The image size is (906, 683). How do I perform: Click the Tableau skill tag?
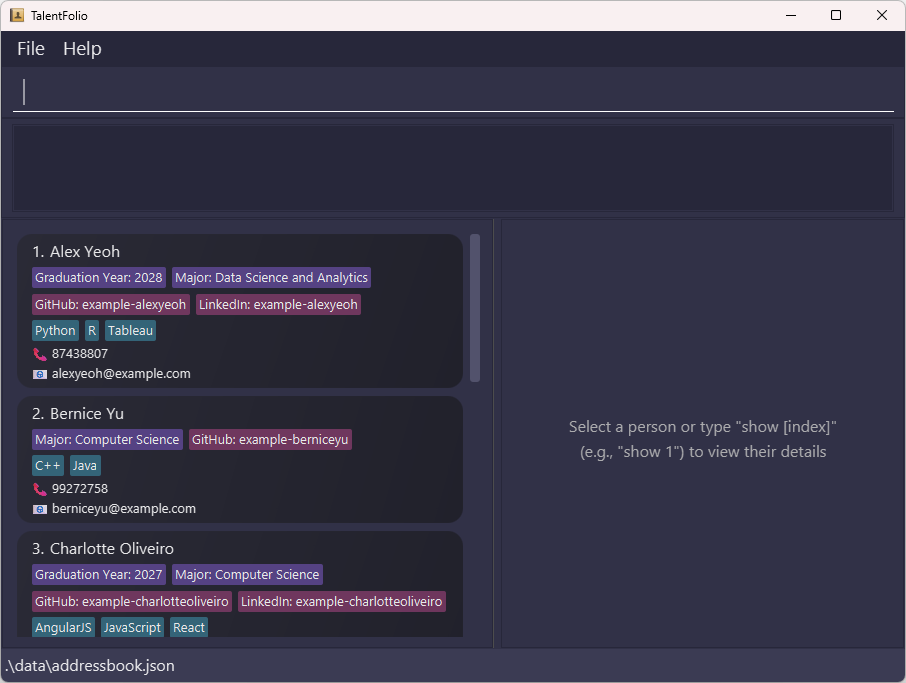click(x=130, y=331)
